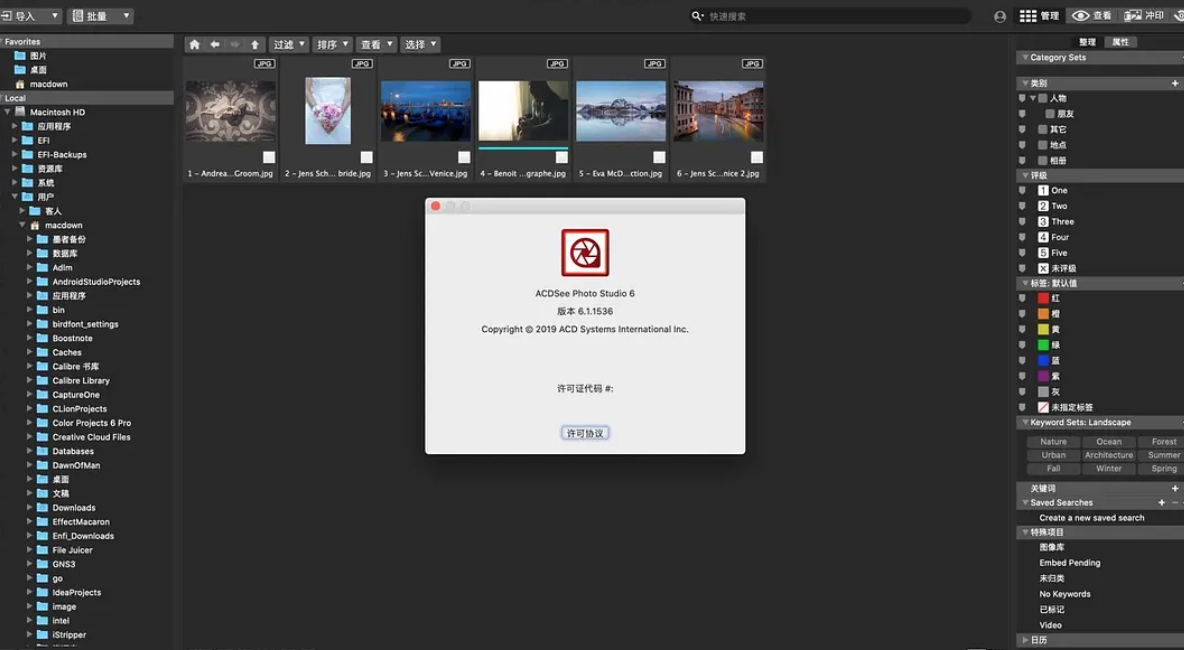Select rating Five icon

(x=1043, y=253)
